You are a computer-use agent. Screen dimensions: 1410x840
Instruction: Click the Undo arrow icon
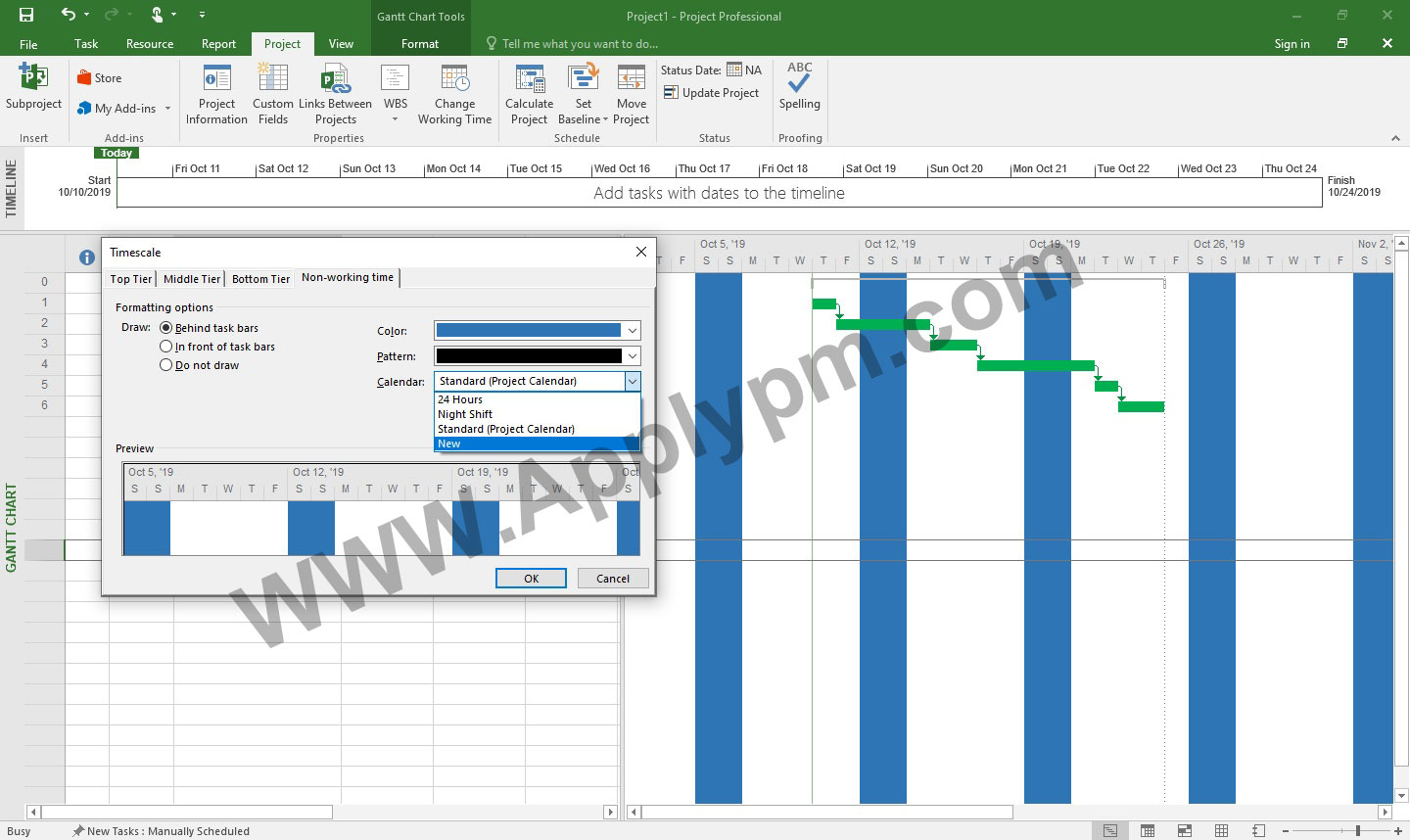(x=68, y=15)
